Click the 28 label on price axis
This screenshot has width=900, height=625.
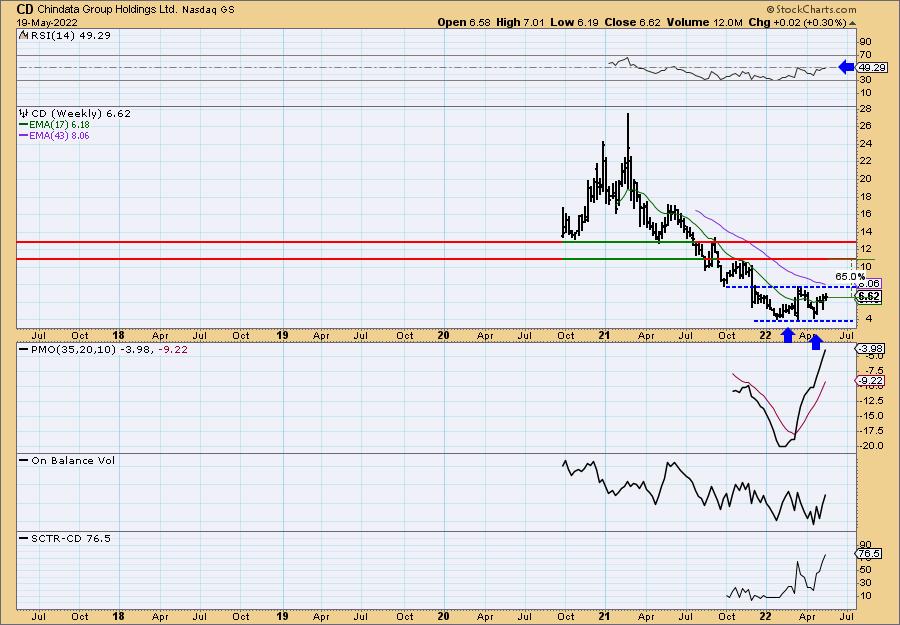[x=865, y=108]
